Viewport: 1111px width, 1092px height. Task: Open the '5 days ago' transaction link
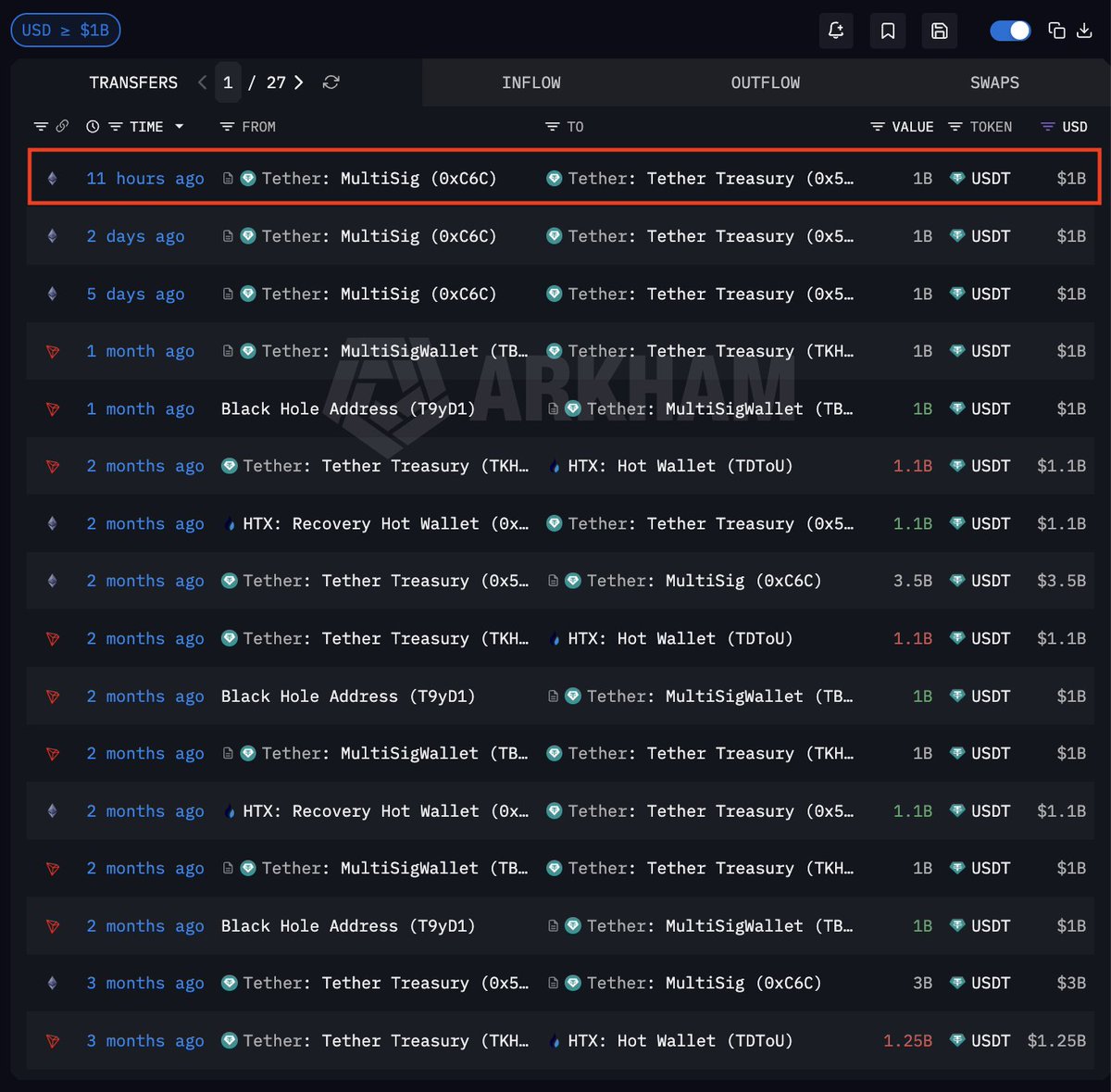[135, 294]
